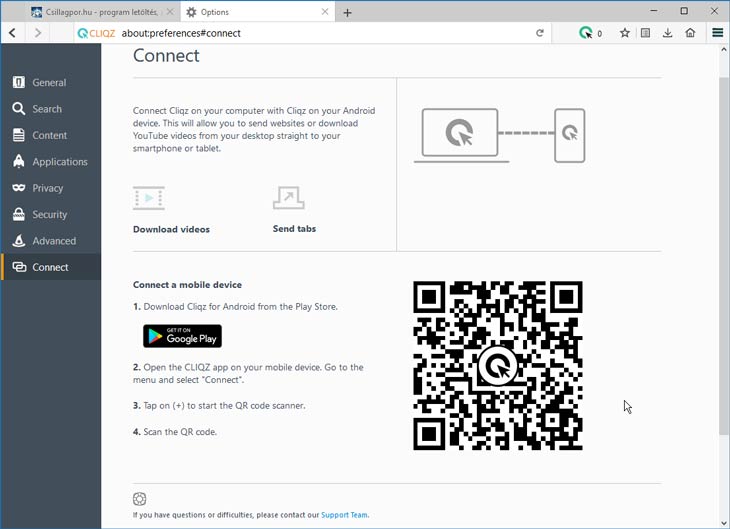Screen dimensions: 730x529
Task: Open the downloads arrow icon
Action: point(667,33)
